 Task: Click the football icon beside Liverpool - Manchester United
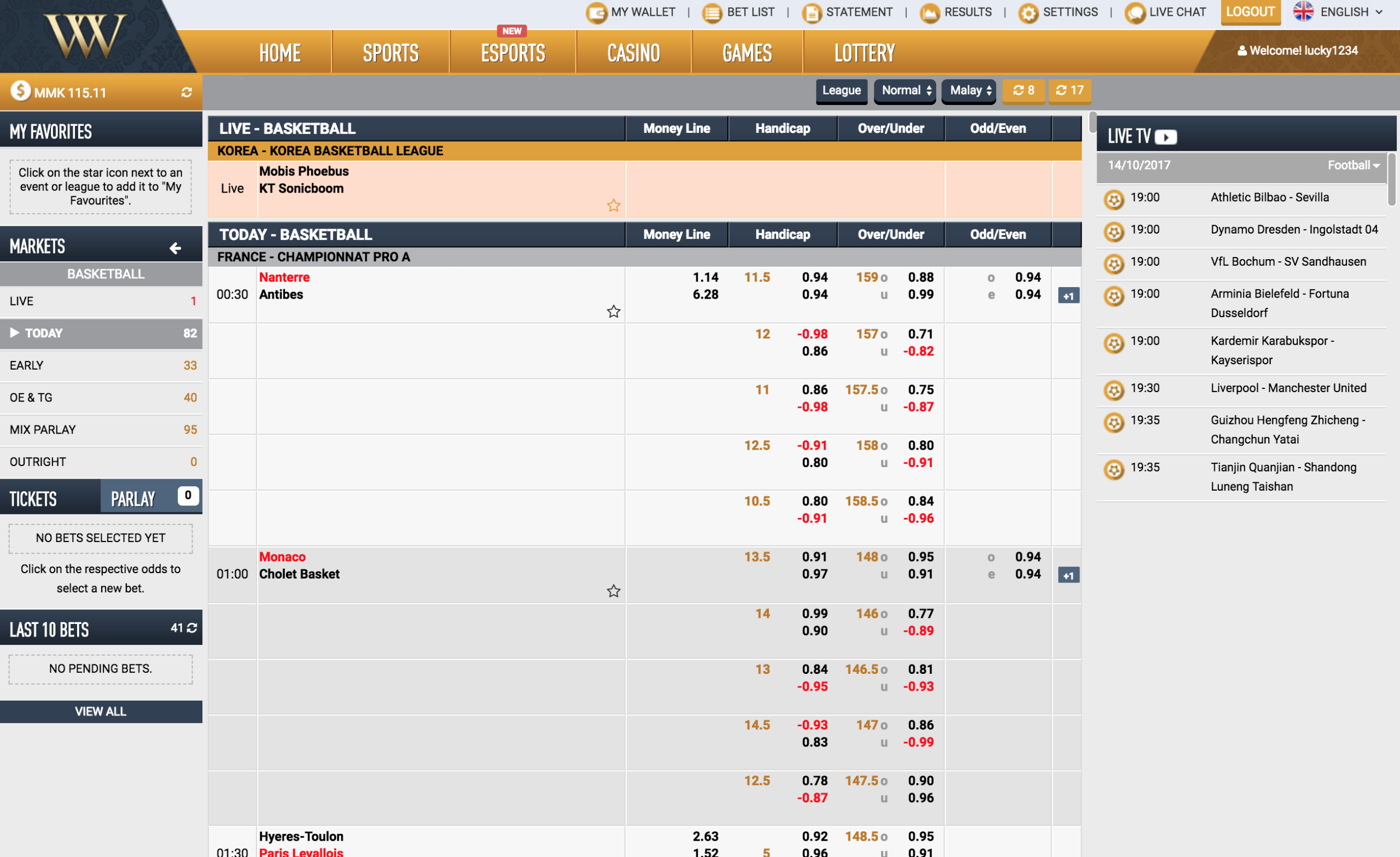click(x=1113, y=389)
